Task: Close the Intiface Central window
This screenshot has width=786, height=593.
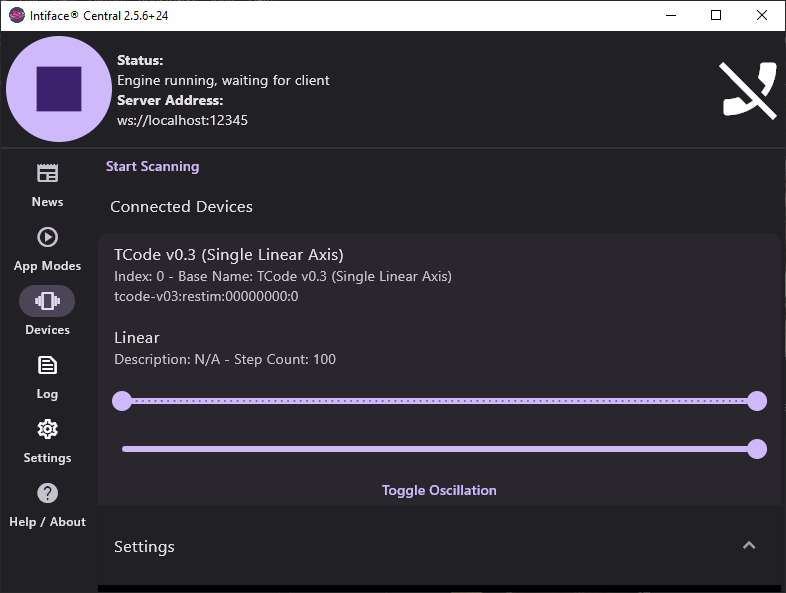Action: 761,16
